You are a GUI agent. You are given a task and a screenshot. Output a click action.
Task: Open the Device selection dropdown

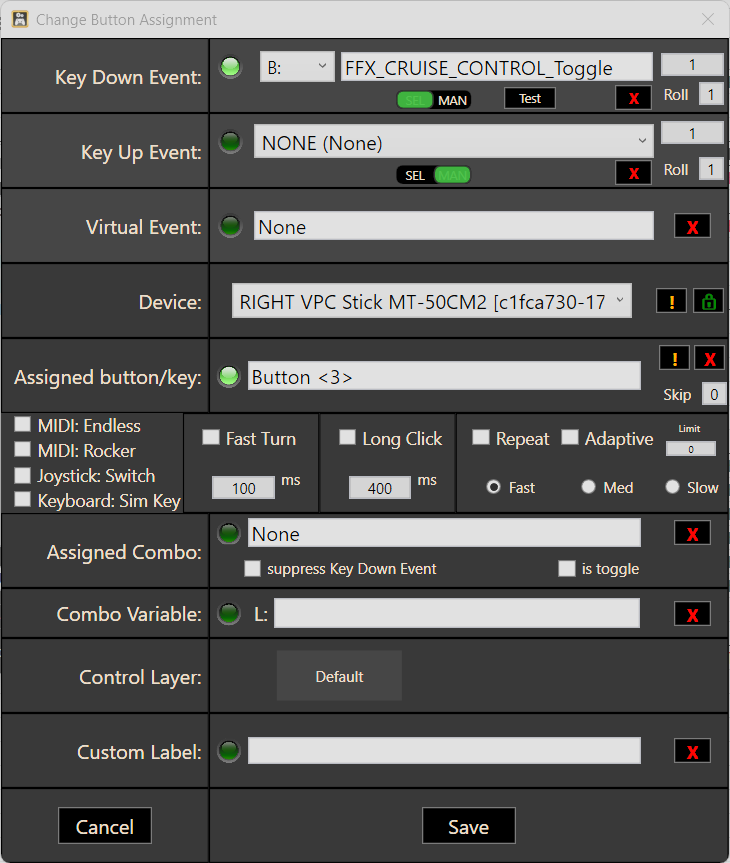click(432, 302)
